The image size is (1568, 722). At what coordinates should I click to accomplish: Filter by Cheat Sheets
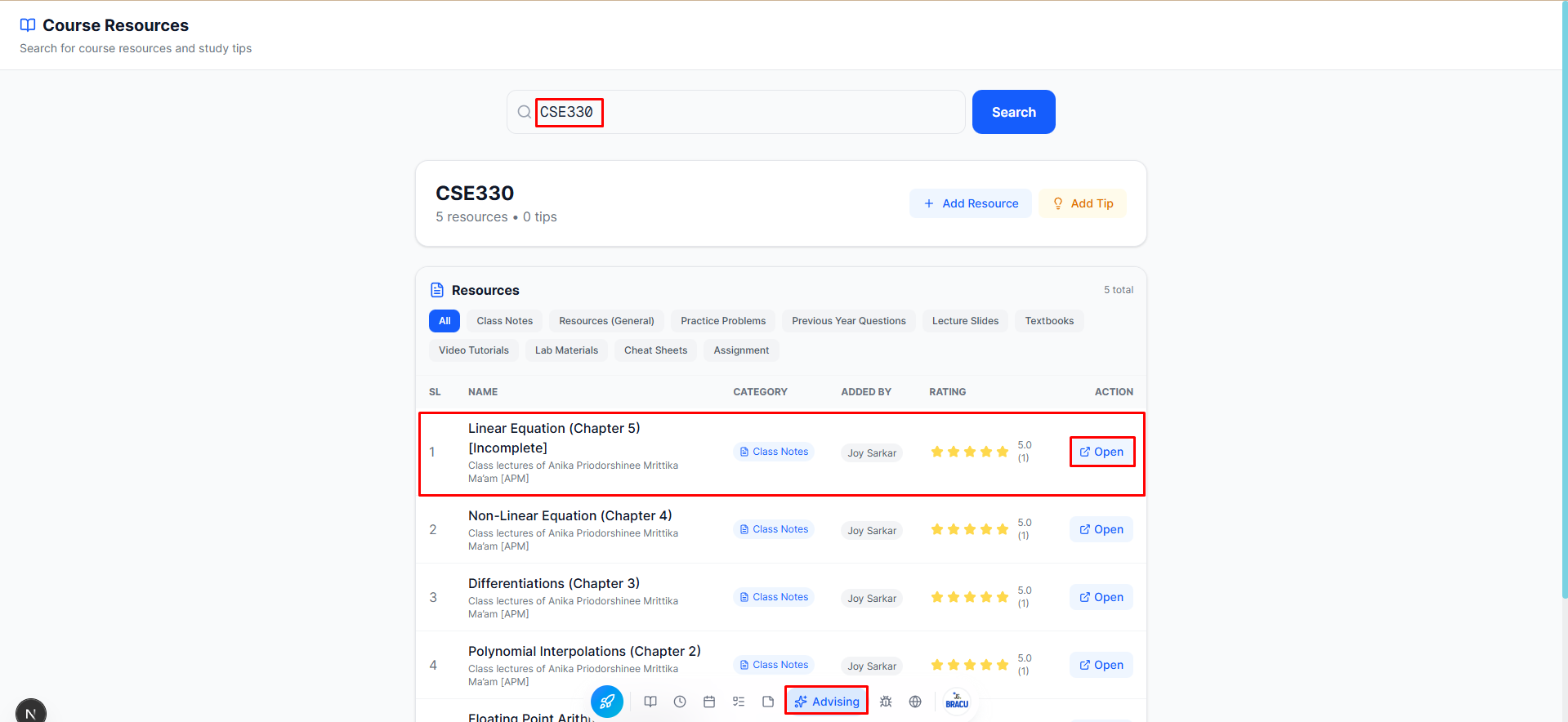655,350
